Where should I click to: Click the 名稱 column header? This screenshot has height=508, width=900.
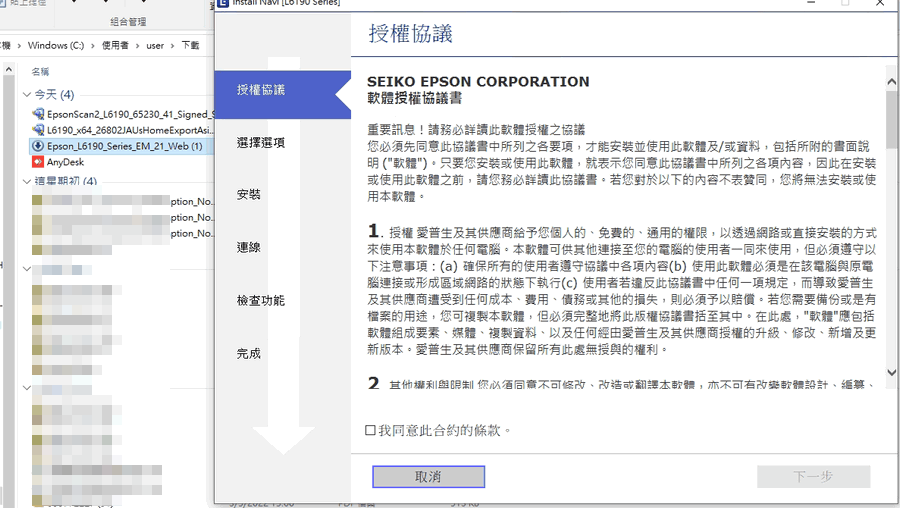(40, 72)
